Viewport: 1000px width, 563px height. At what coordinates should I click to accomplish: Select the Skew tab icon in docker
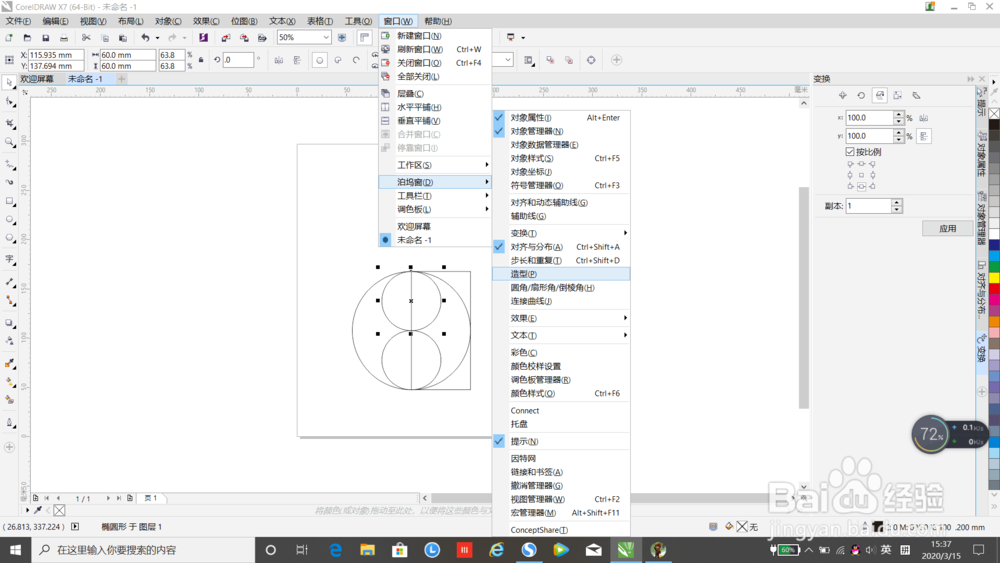tap(916, 96)
